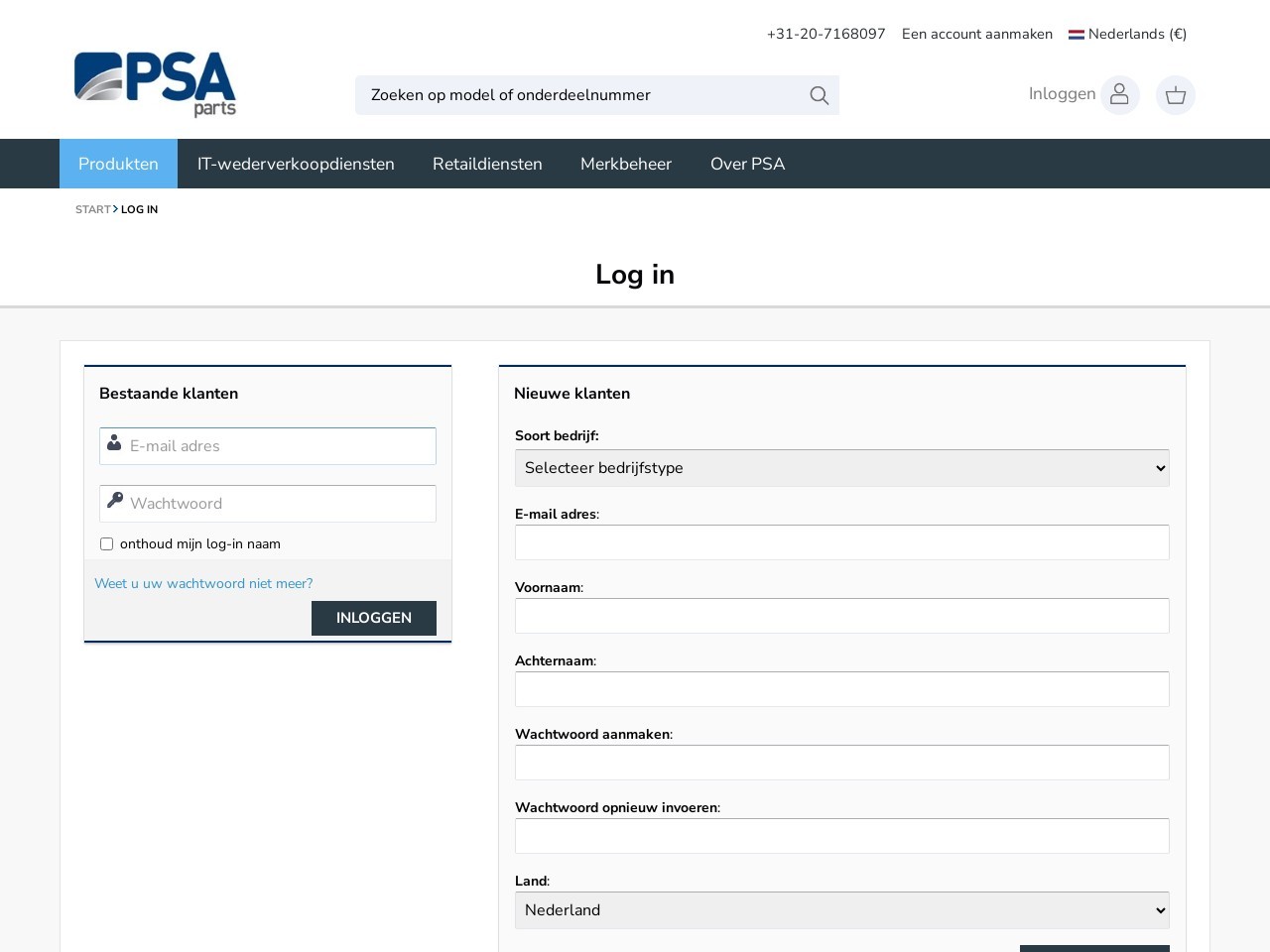Open the shopping basket icon
Screen dimensions: 1270x952
[1176, 95]
